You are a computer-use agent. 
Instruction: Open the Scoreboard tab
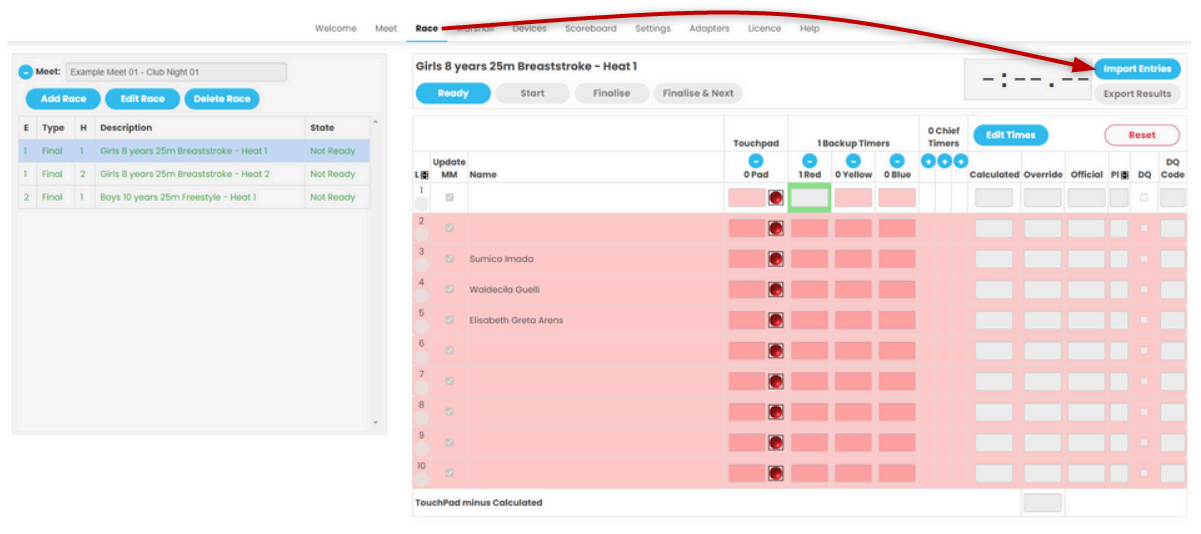(x=590, y=29)
